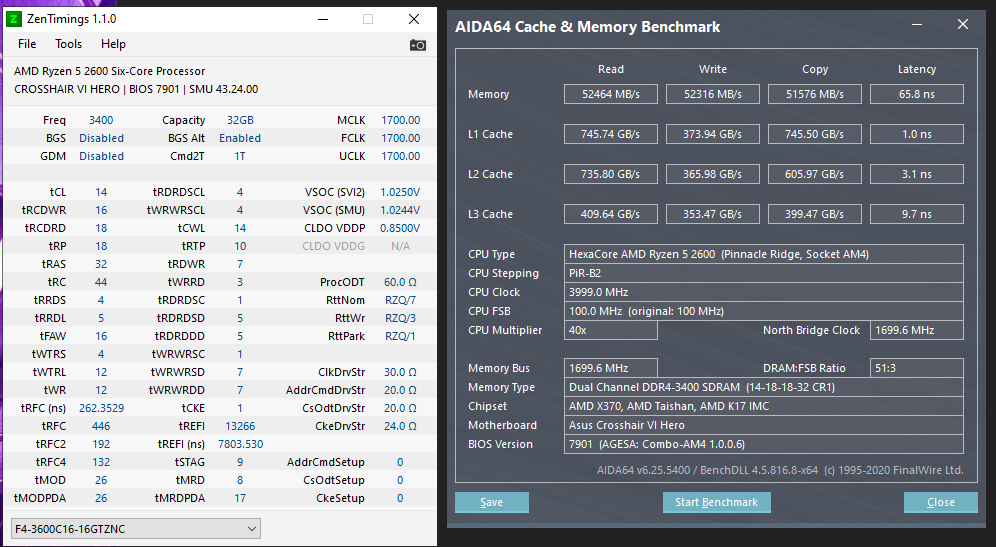This screenshot has width=996, height=547.
Task: Open the Tools menu in ZenTimings
Action: (x=69, y=44)
